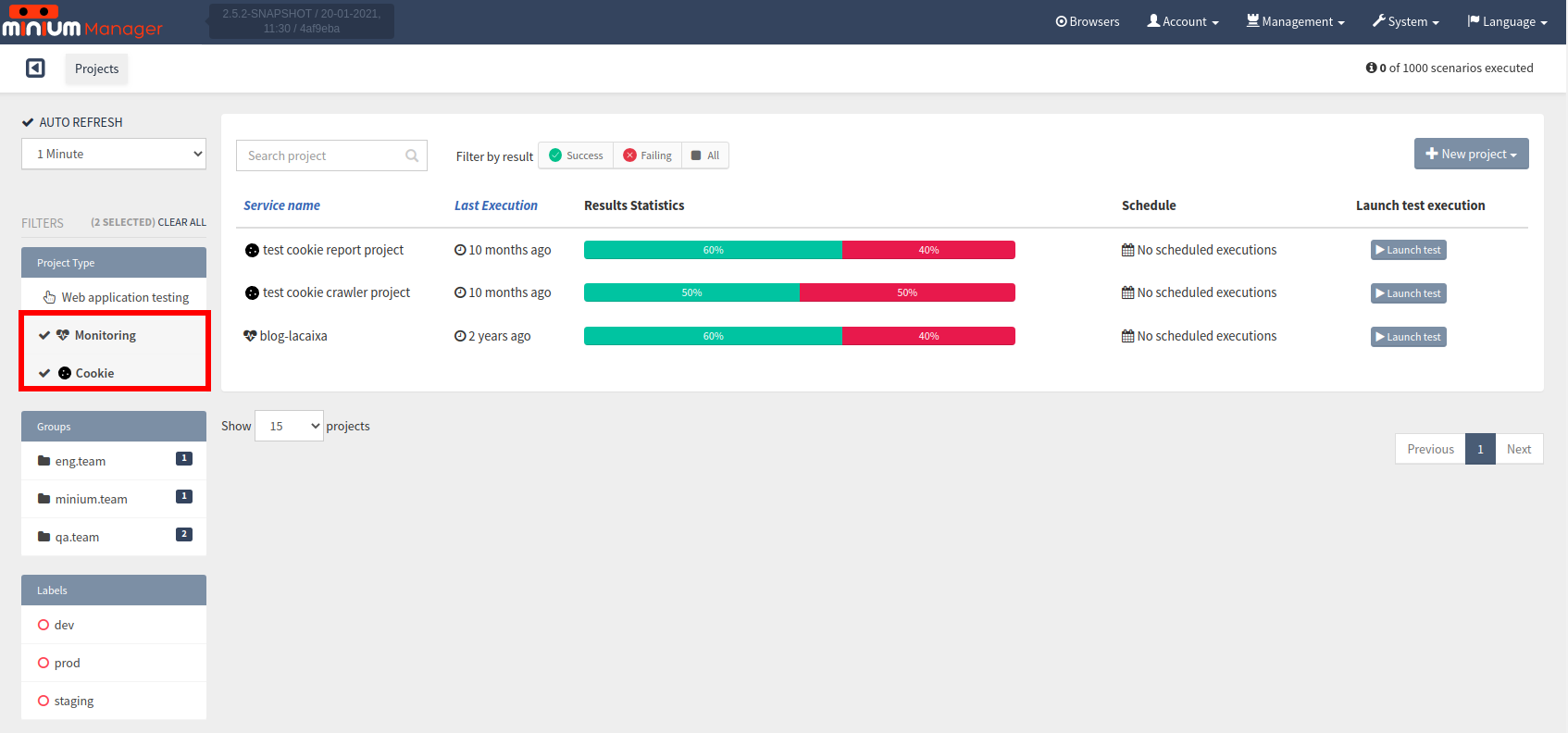Open the System dropdown menu
Screen dimensions: 1568x733
[x=1405, y=21]
